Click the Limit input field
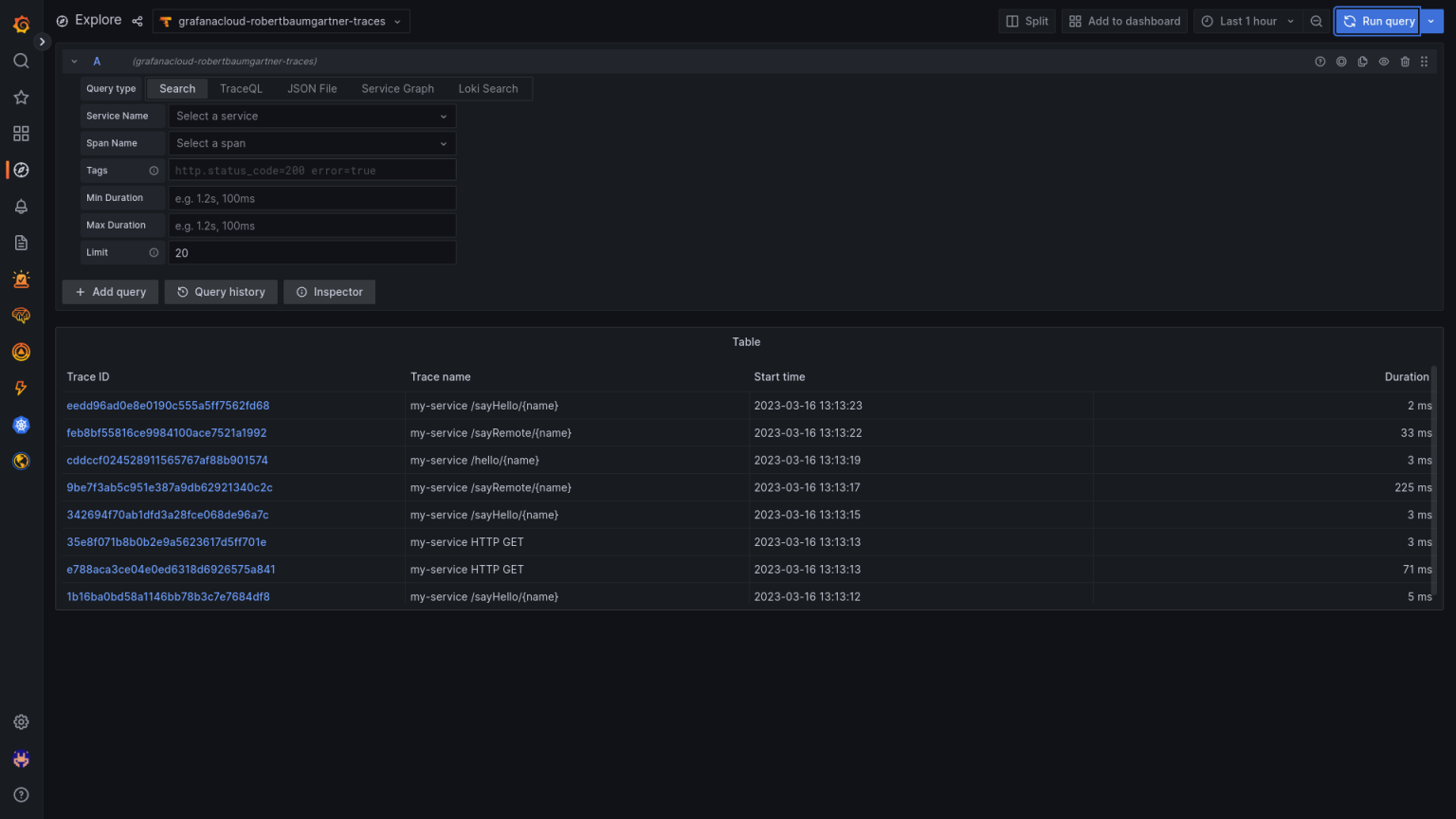Viewport: 1456px width, 819px height. [311, 252]
